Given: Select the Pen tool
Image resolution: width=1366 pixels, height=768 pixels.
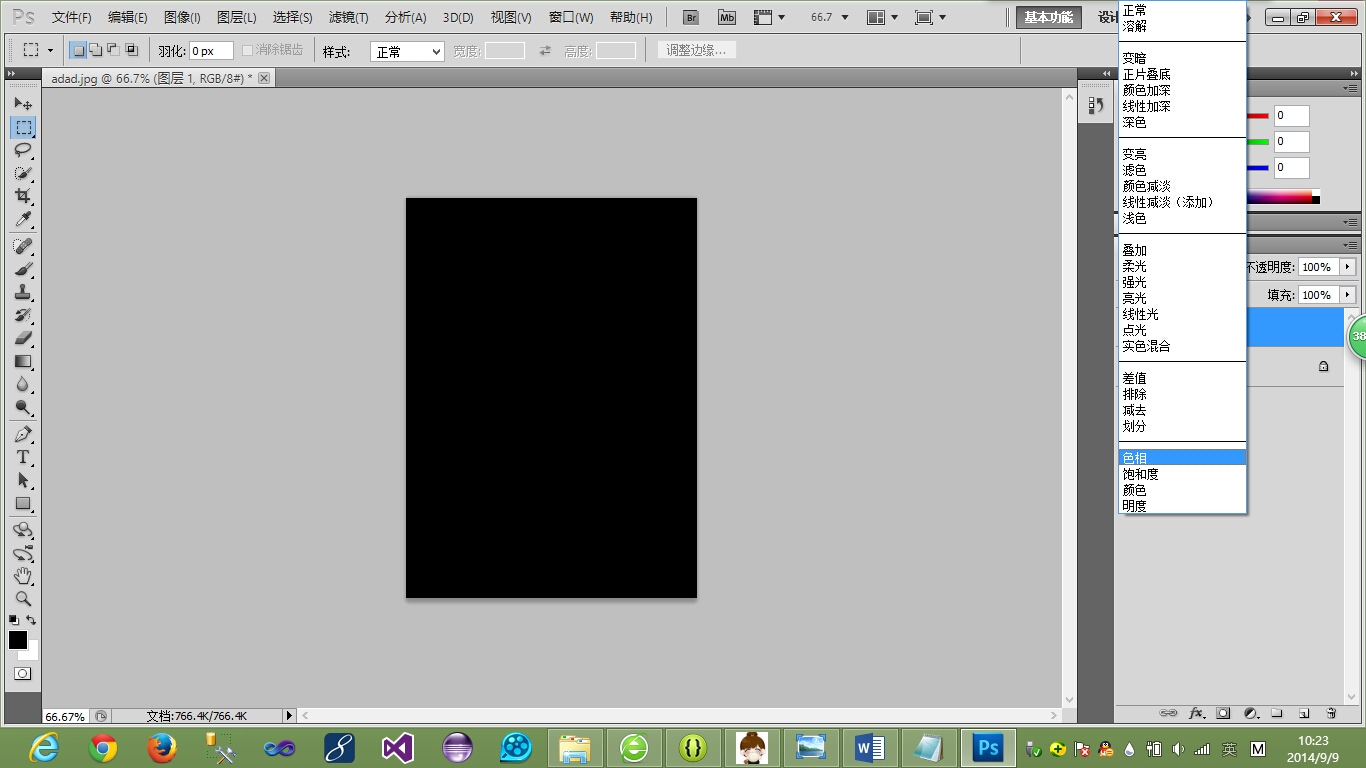Looking at the screenshot, I should (x=23, y=434).
